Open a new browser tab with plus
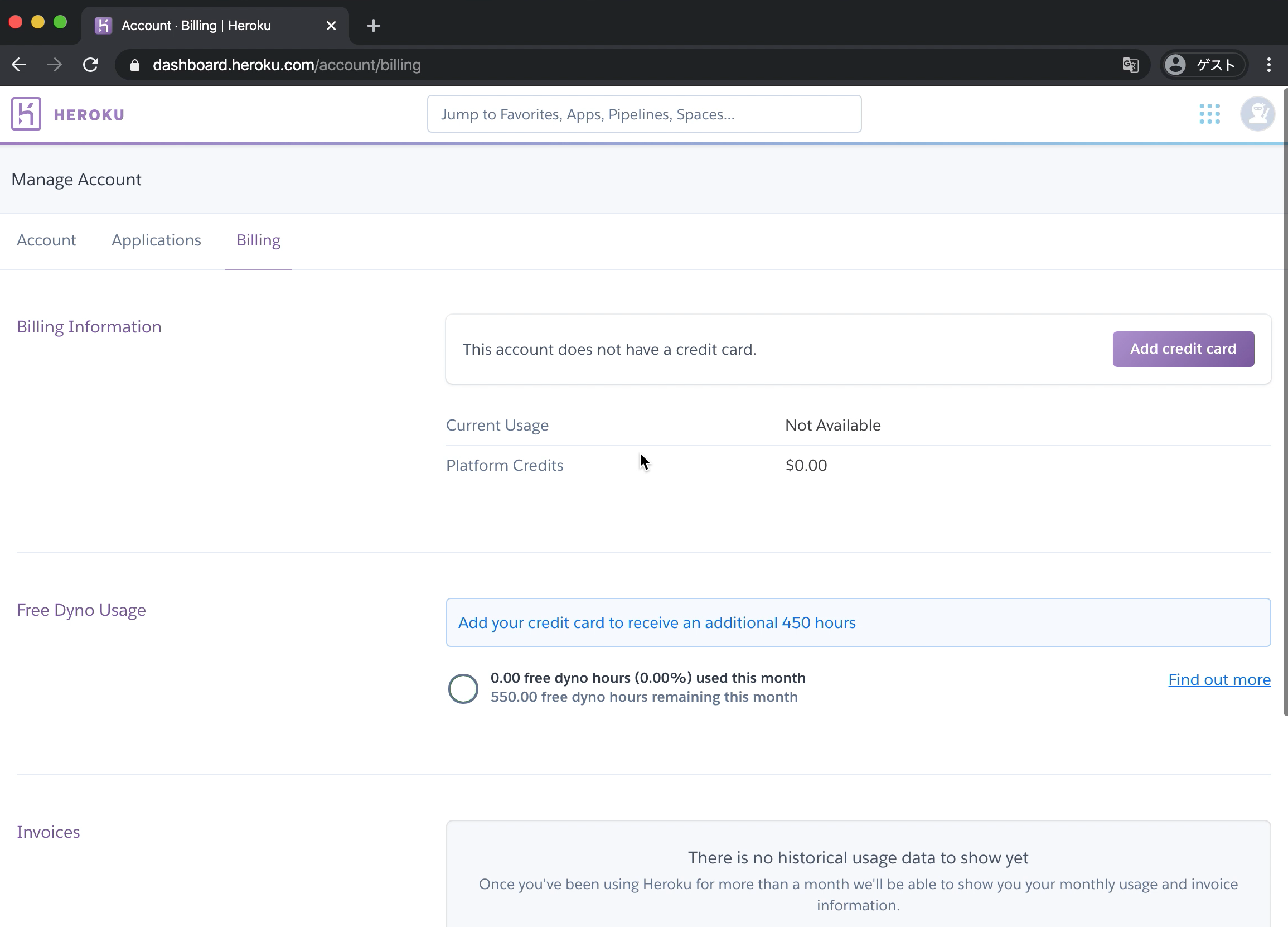 (373, 26)
